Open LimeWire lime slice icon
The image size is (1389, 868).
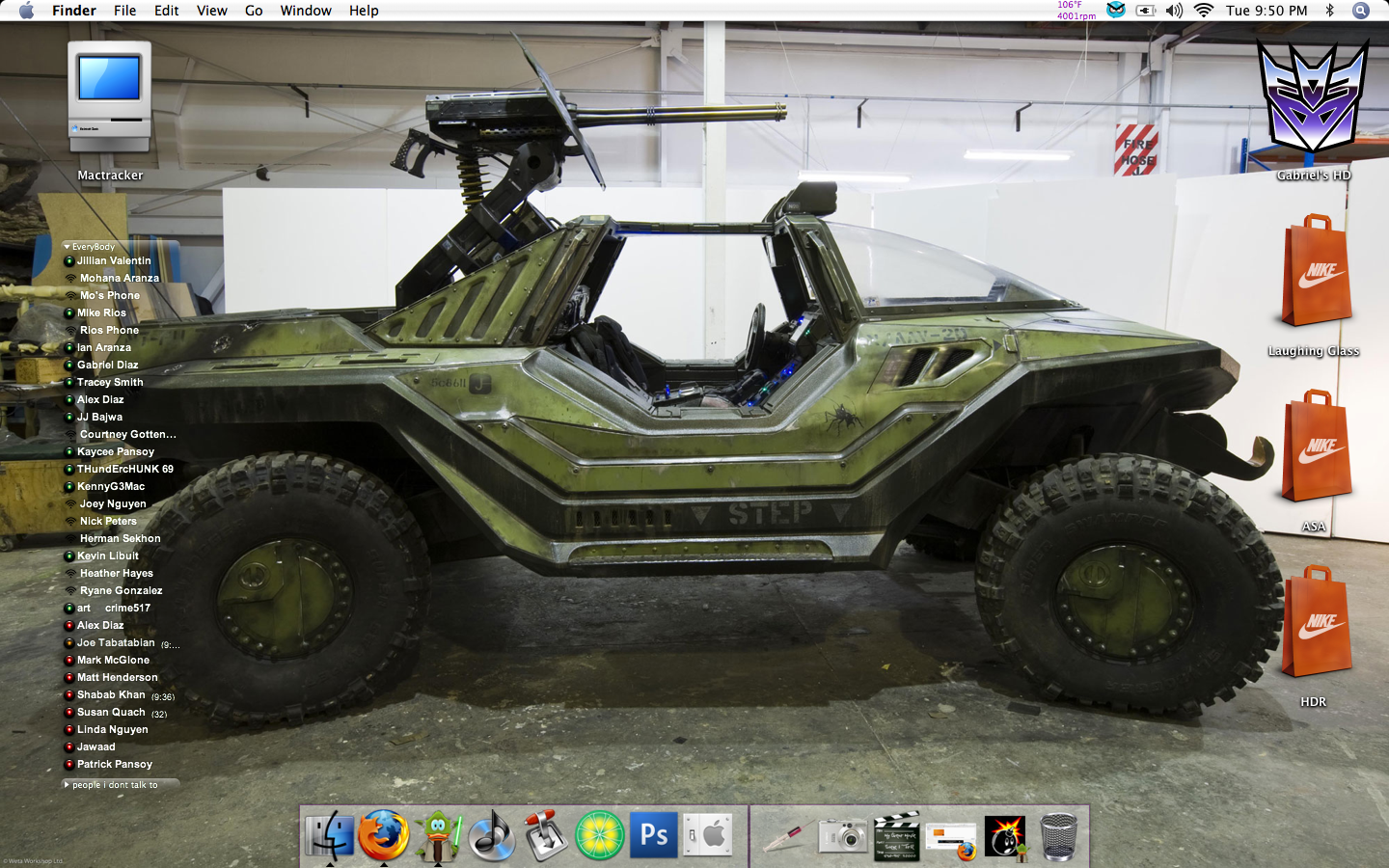[600, 835]
